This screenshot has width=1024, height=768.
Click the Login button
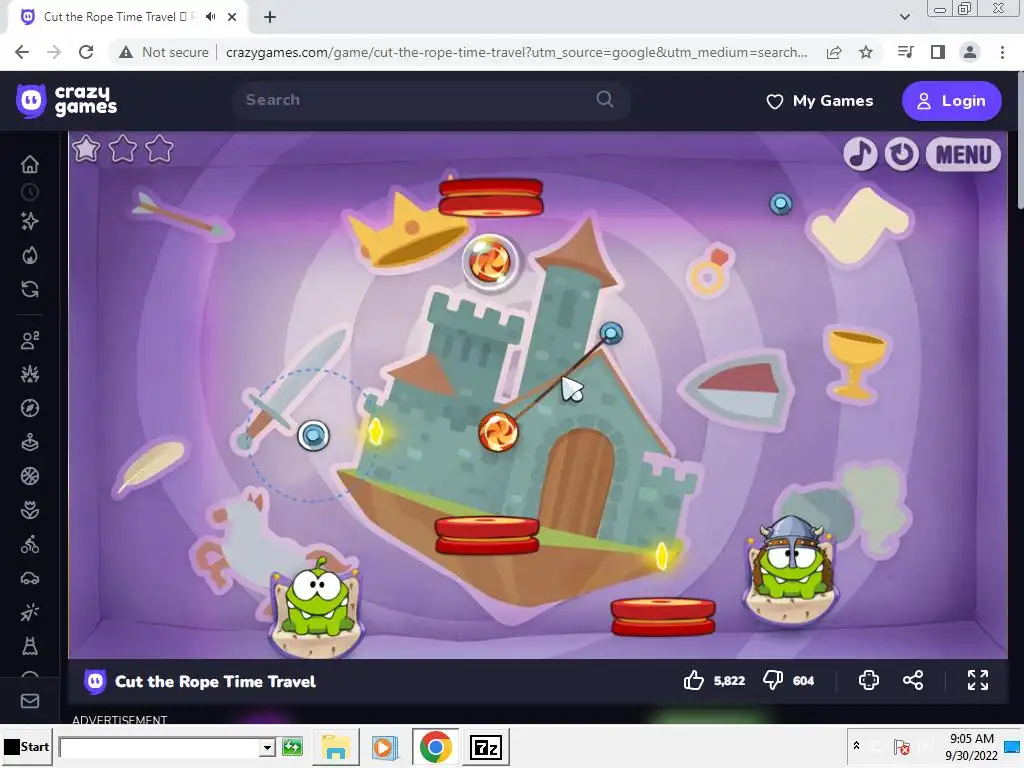tap(951, 101)
